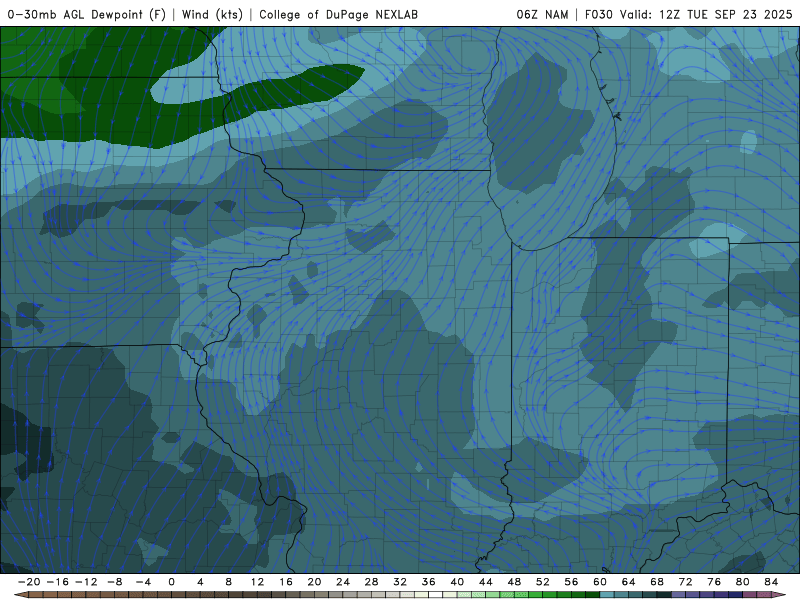The width and height of the screenshot is (800, 600).
Task: Click the 72 value on the legend
Action: point(686,582)
